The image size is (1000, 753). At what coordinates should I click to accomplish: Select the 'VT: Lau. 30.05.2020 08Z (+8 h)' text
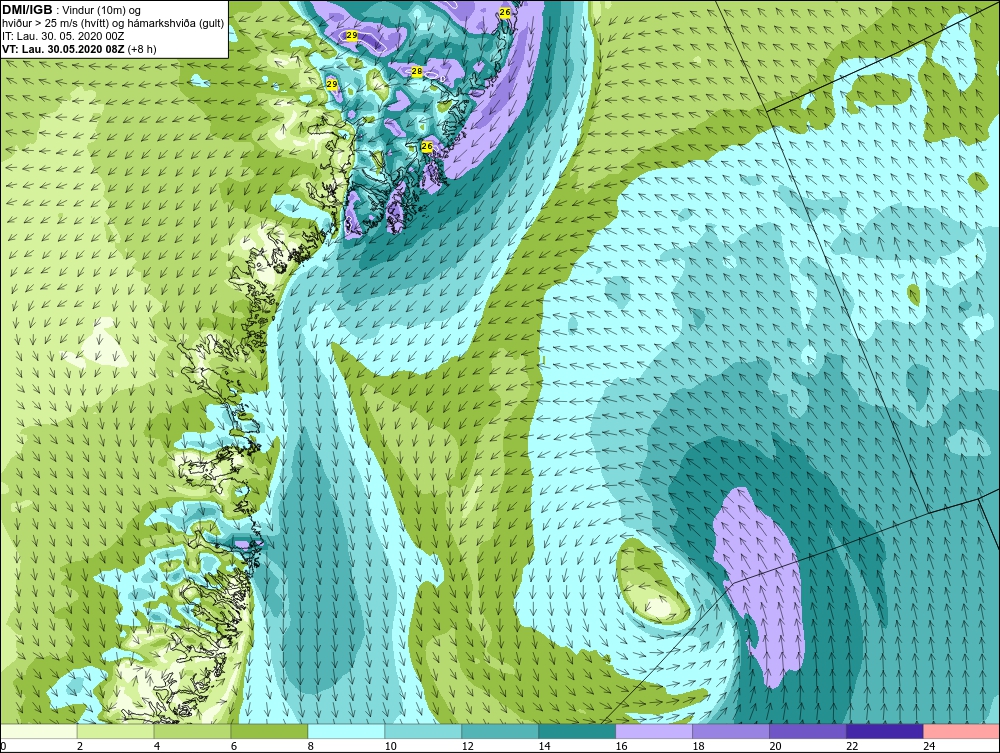point(79,48)
